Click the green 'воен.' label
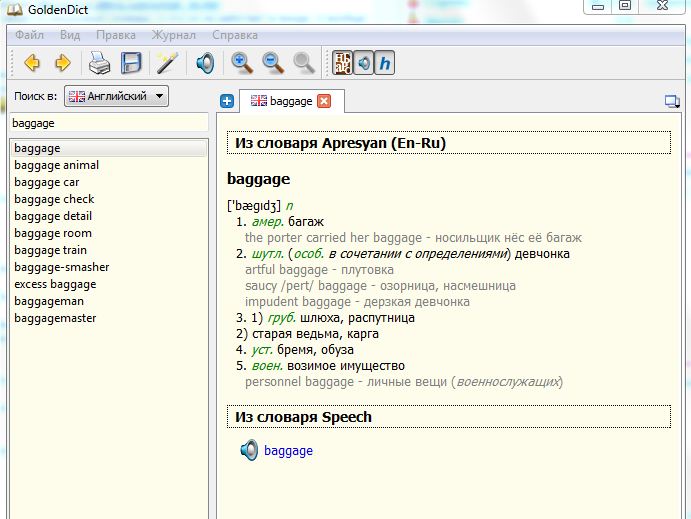The height and width of the screenshot is (519, 691). [x=267, y=366]
